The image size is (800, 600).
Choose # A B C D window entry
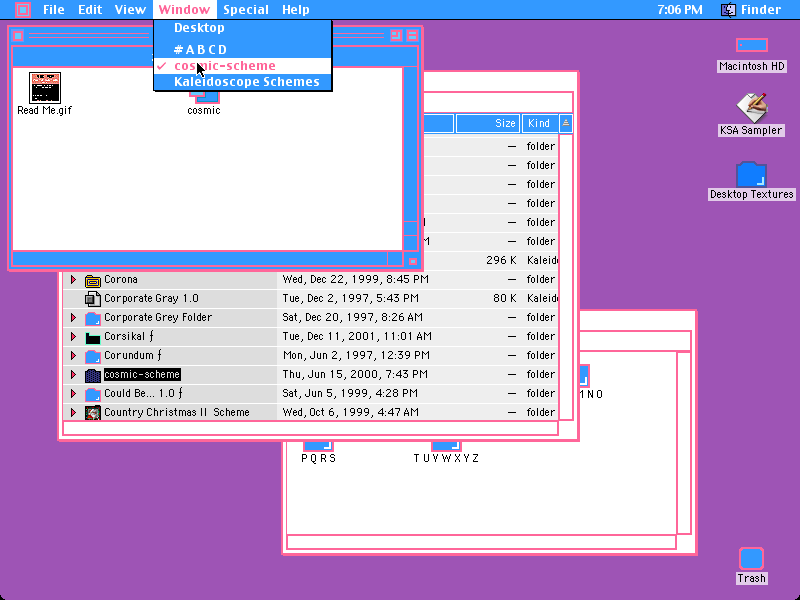pyautogui.click(x=243, y=49)
